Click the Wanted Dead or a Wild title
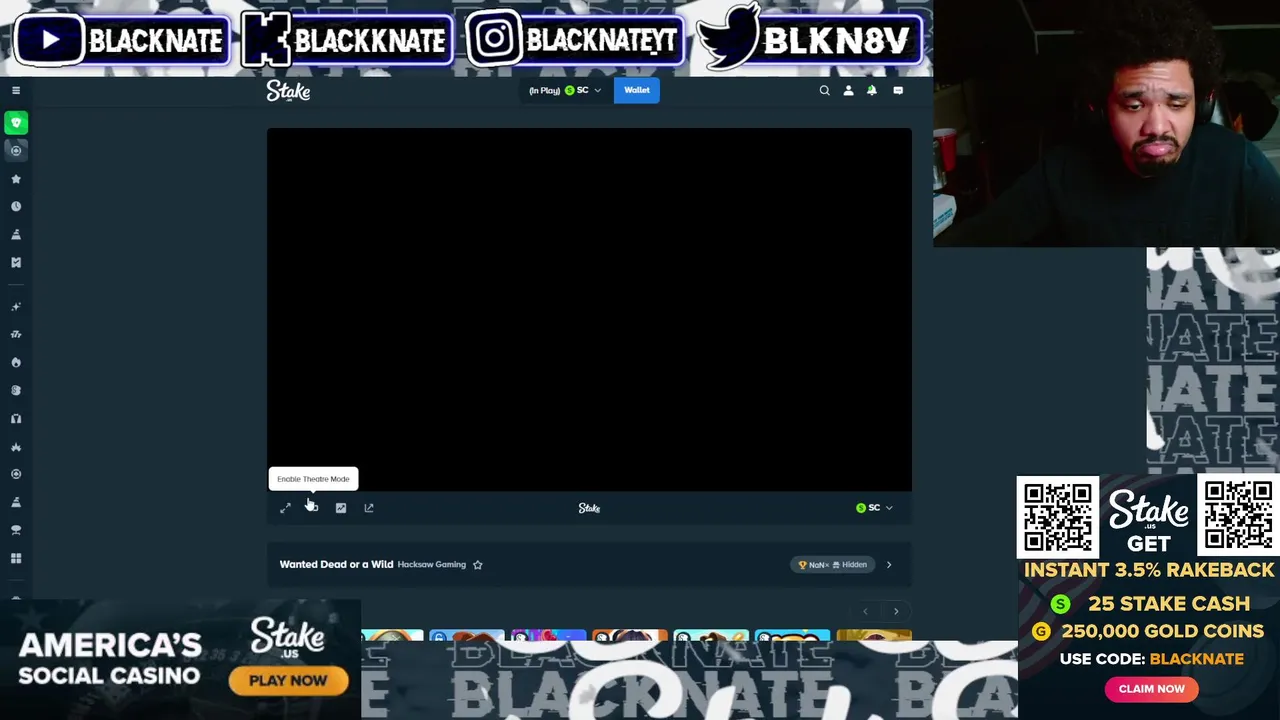The width and height of the screenshot is (1280, 720). pyautogui.click(x=336, y=565)
